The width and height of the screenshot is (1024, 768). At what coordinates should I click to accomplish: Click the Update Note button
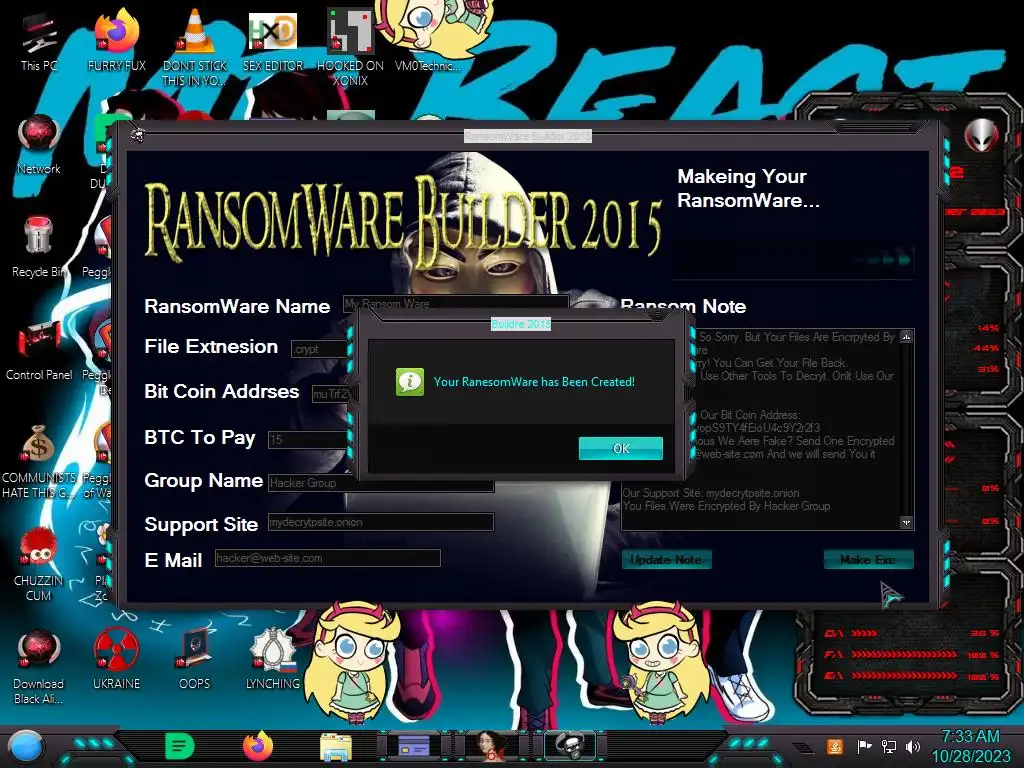[666, 560]
